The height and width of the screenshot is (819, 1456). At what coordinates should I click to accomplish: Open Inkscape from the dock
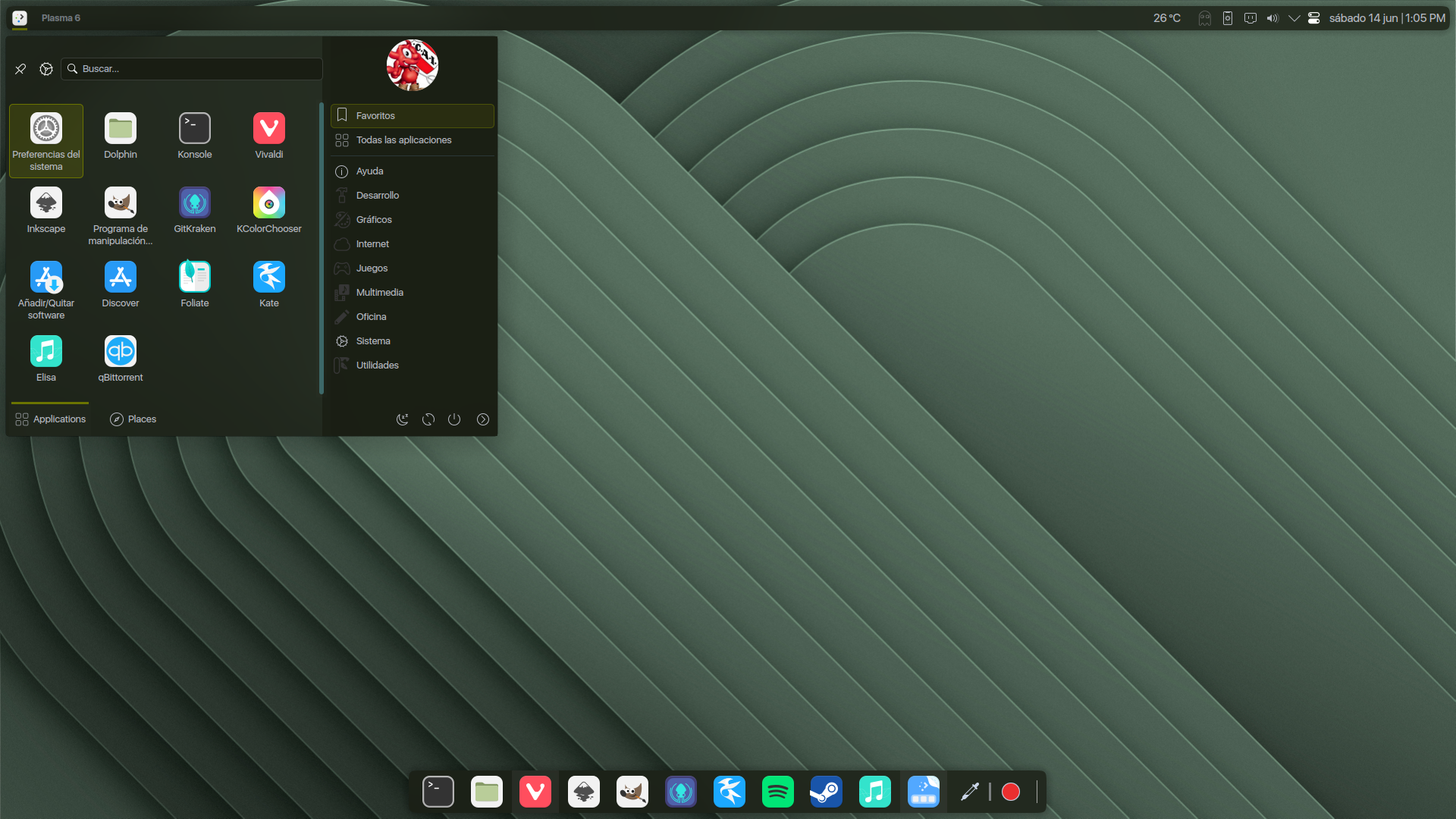pos(584,792)
